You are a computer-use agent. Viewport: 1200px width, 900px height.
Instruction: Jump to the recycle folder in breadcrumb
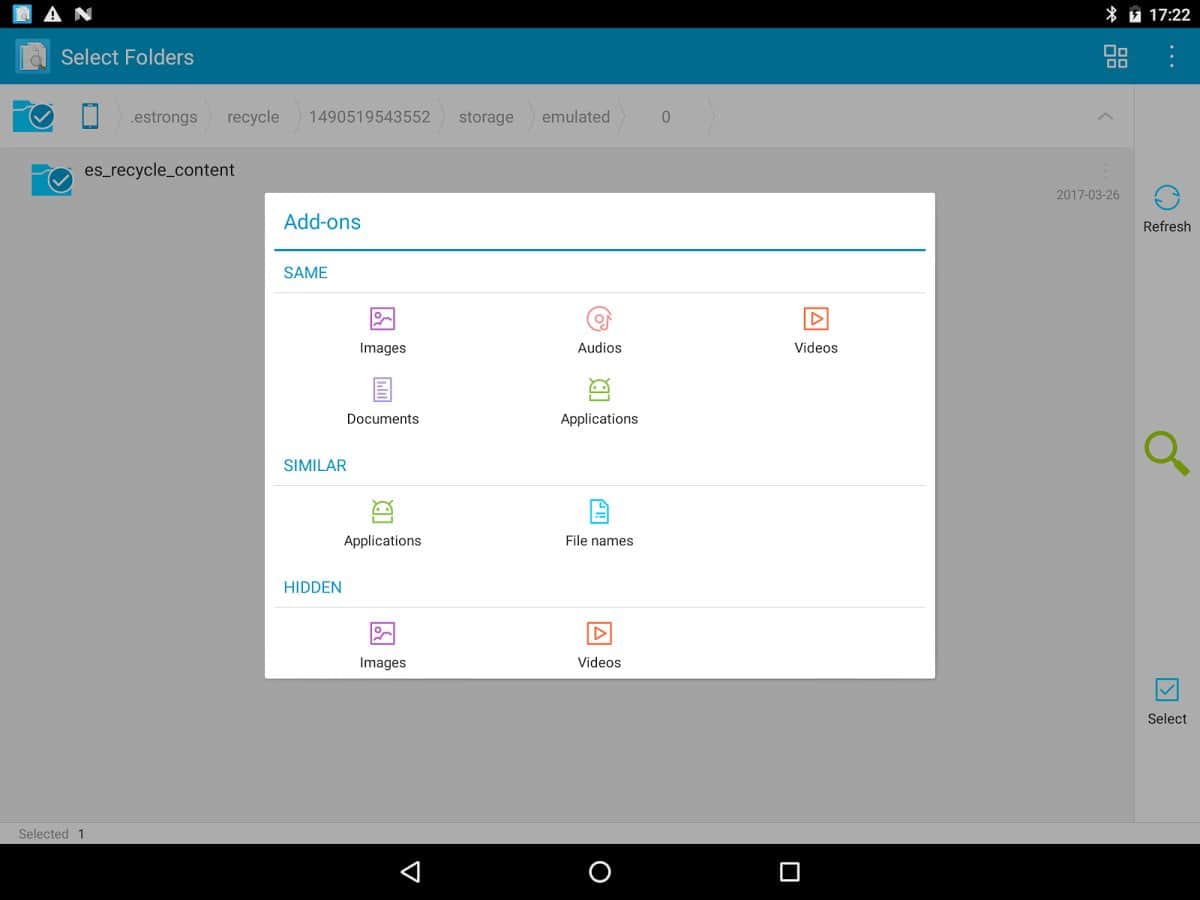(x=253, y=117)
